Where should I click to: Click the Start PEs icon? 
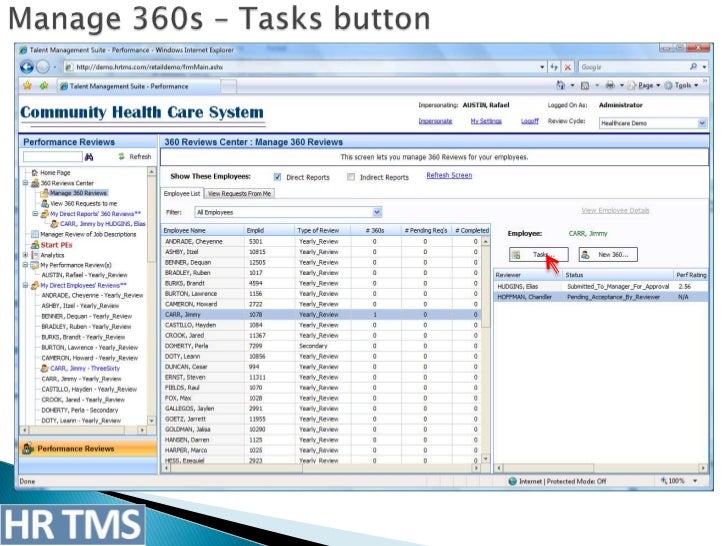tap(35, 245)
